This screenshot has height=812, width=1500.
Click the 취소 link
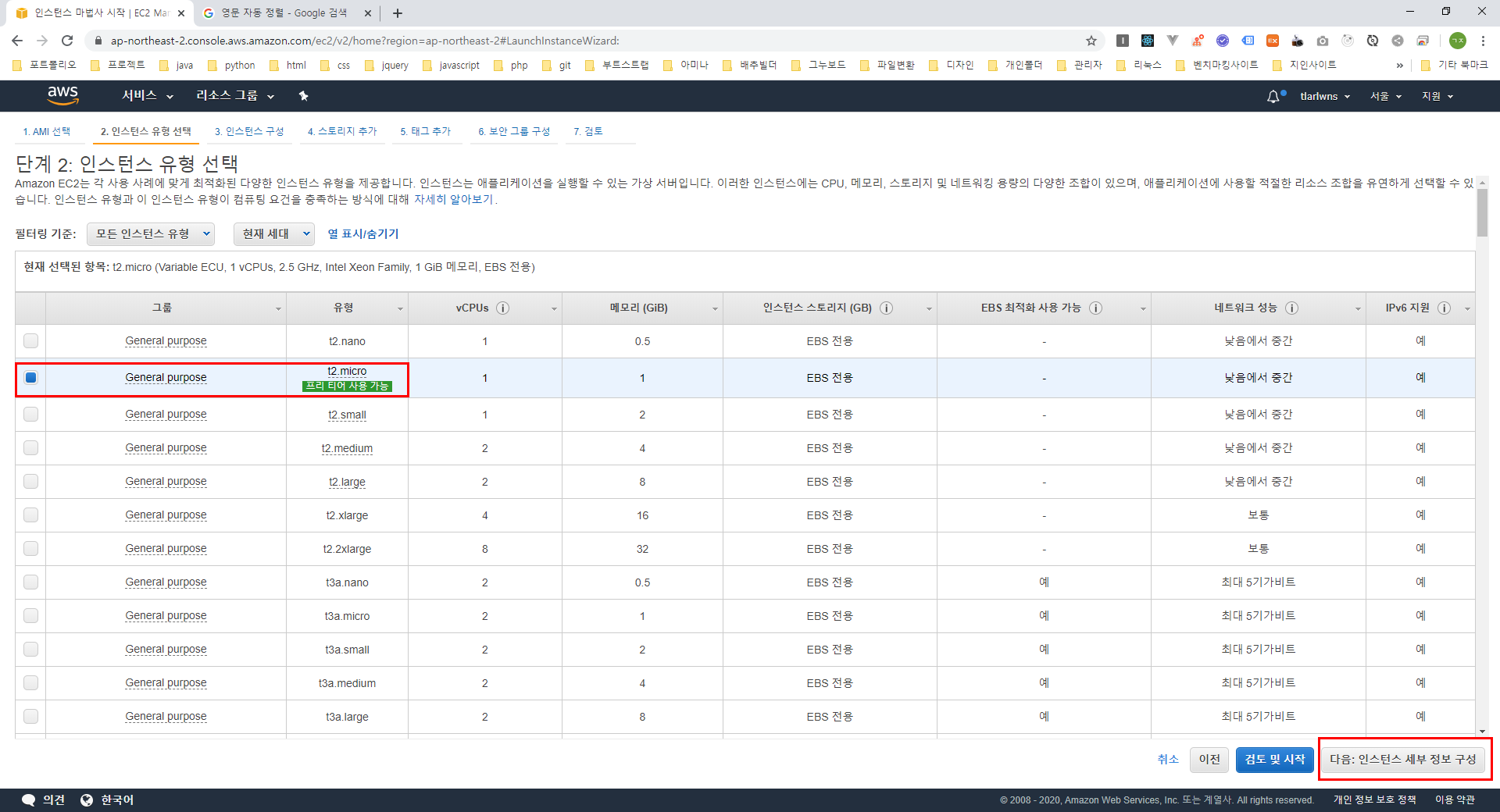1168,759
